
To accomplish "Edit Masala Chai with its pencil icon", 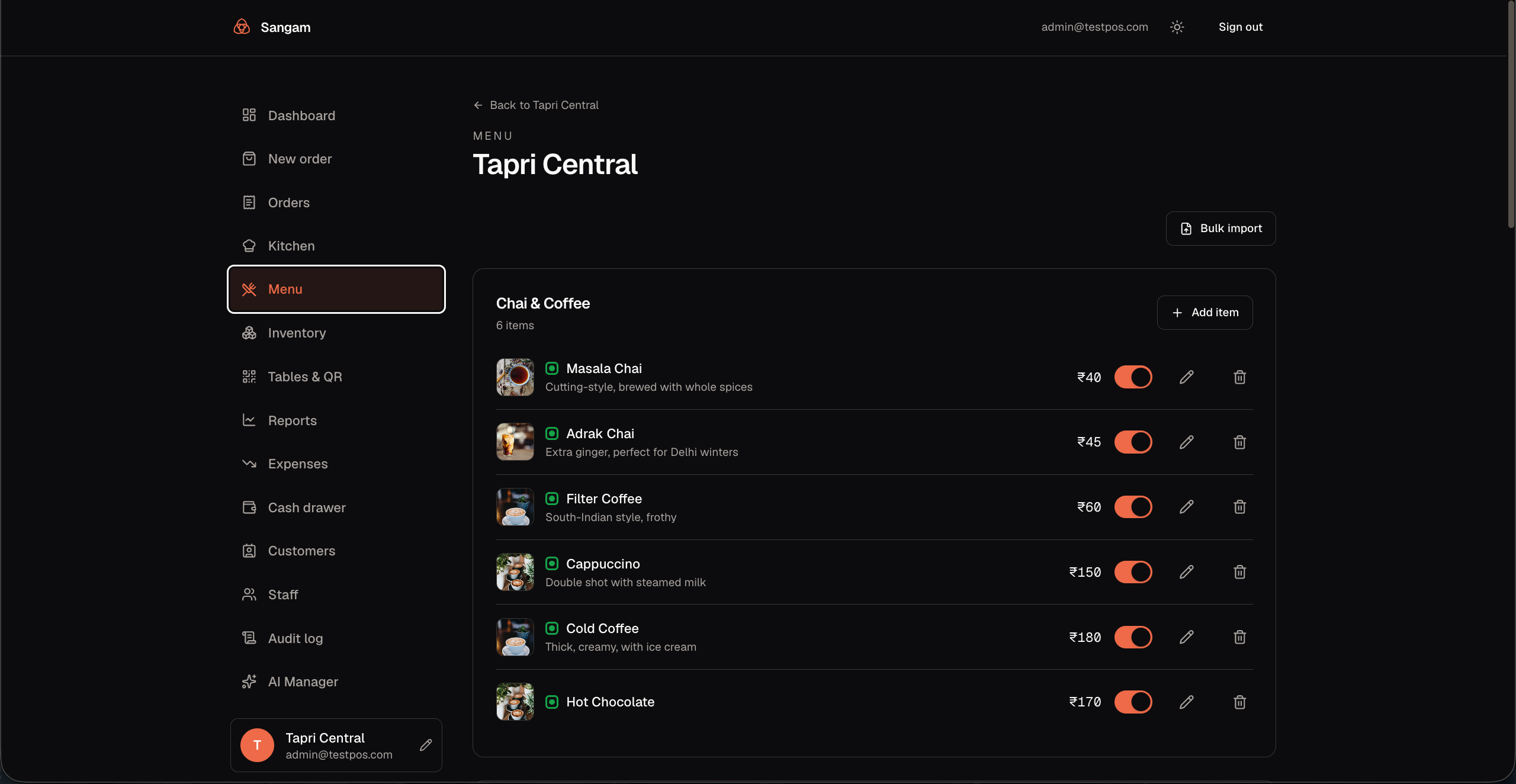I will [x=1186, y=377].
